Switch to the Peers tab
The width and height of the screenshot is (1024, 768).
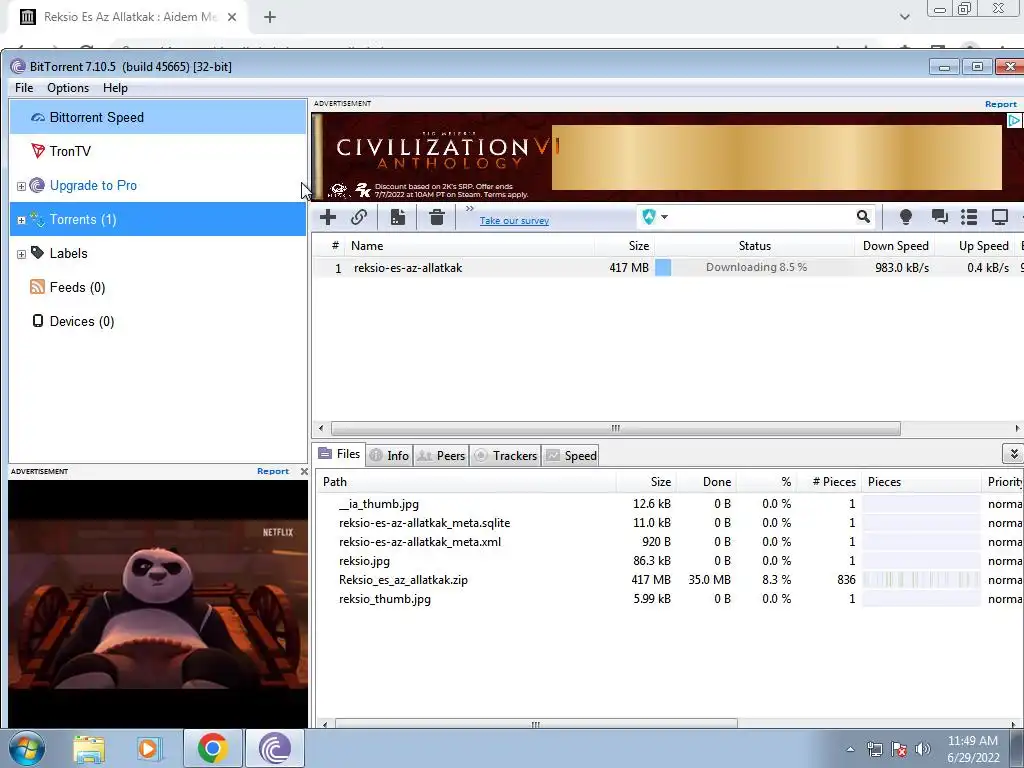[441, 456]
